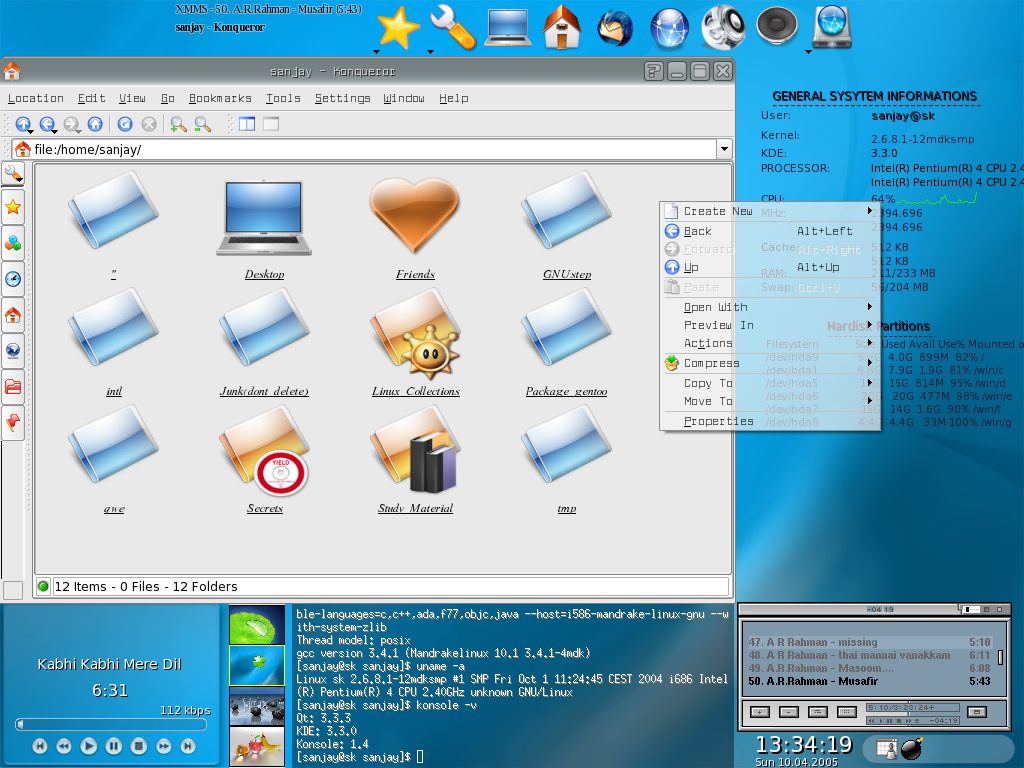The height and width of the screenshot is (768, 1024).
Task: Click the wrench settings launcher in top panel
Action: point(453,28)
